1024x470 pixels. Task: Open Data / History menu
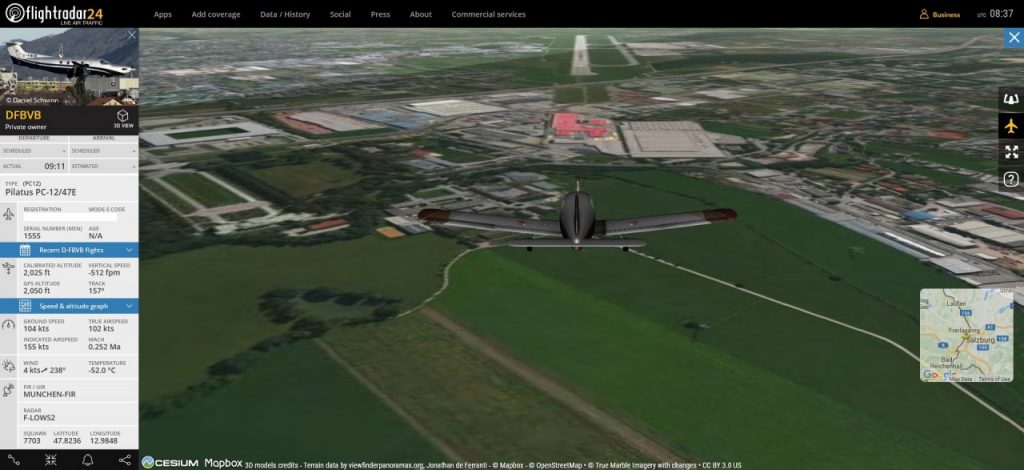coord(285,14)
